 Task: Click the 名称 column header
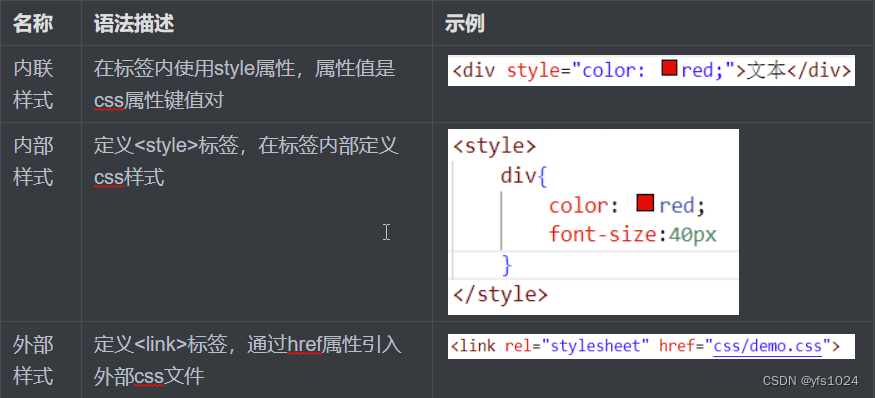(33, 23)
